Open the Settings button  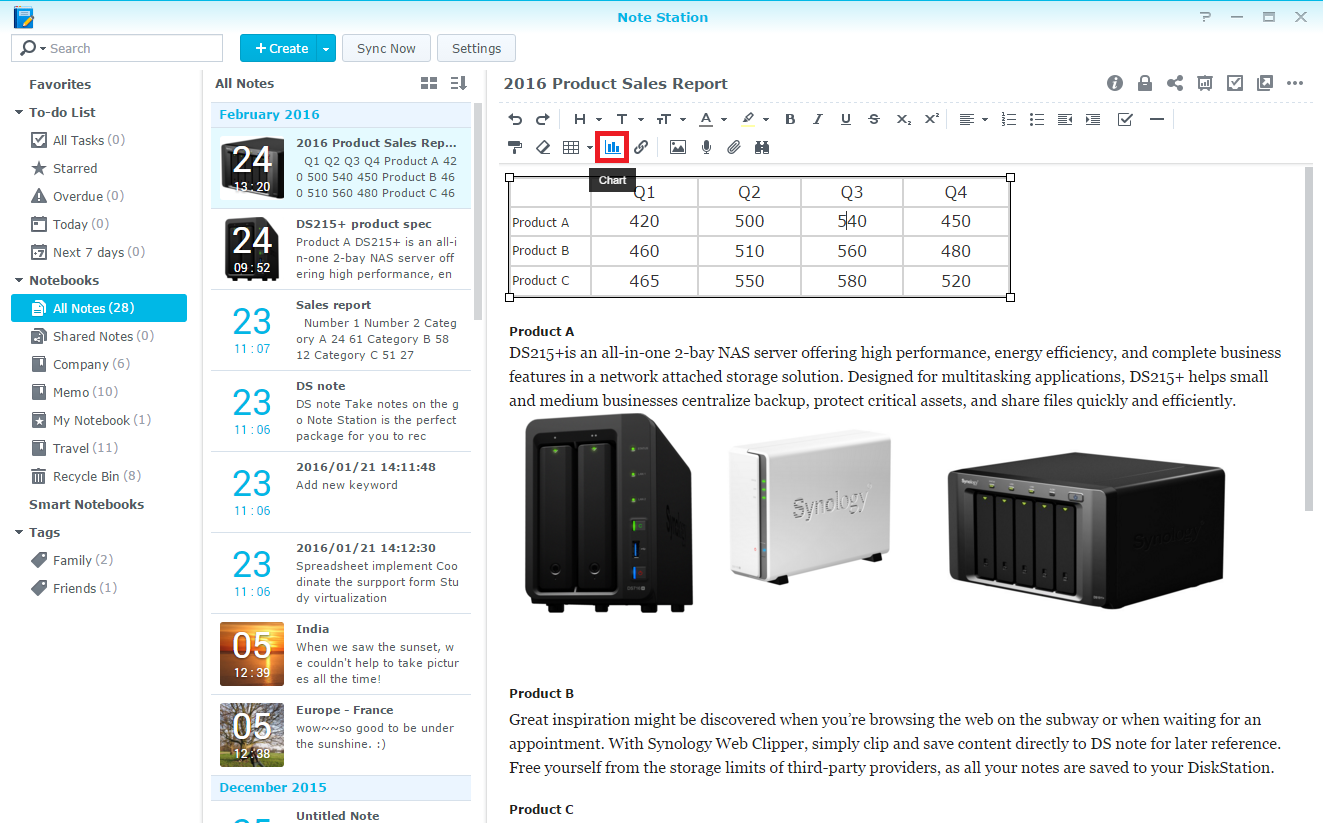[476, 48]
